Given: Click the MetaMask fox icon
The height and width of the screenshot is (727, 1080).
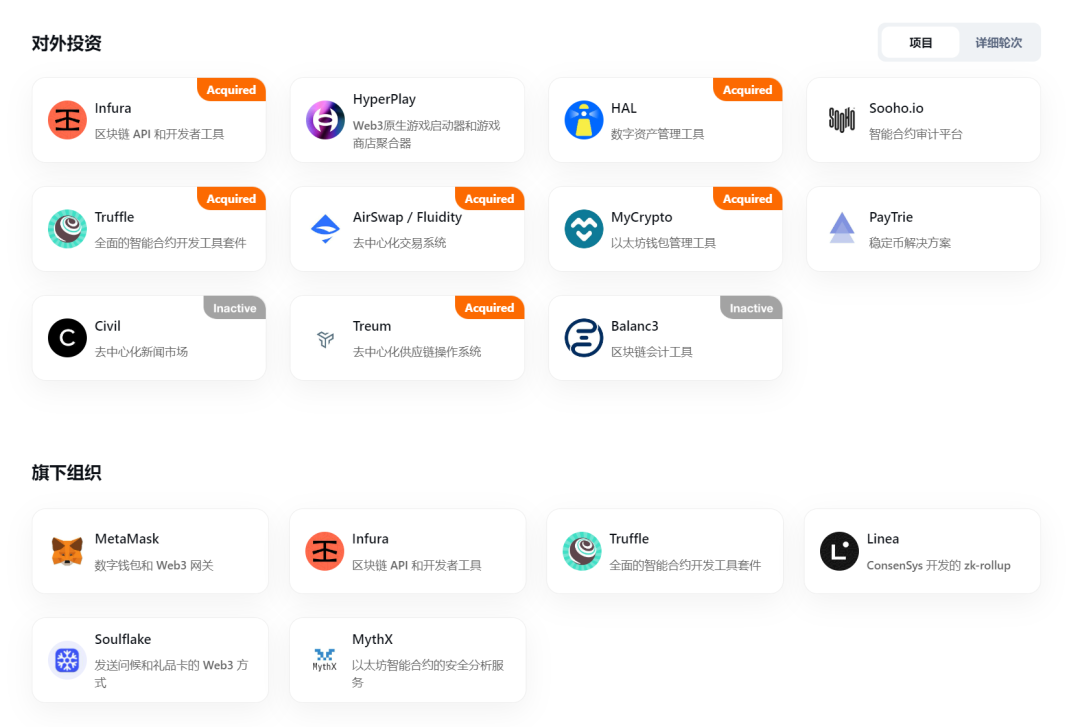Looking at the screenshot, I should click(x=68, y=551).
